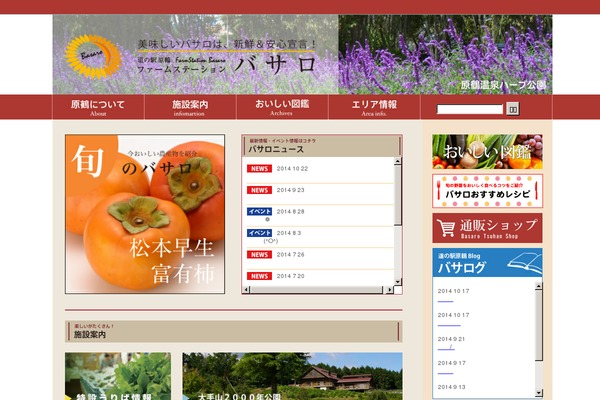This screenshot has width=600, height=400.
Task: Click the blog list scroll-down arrow
Action: coord(539,393)
